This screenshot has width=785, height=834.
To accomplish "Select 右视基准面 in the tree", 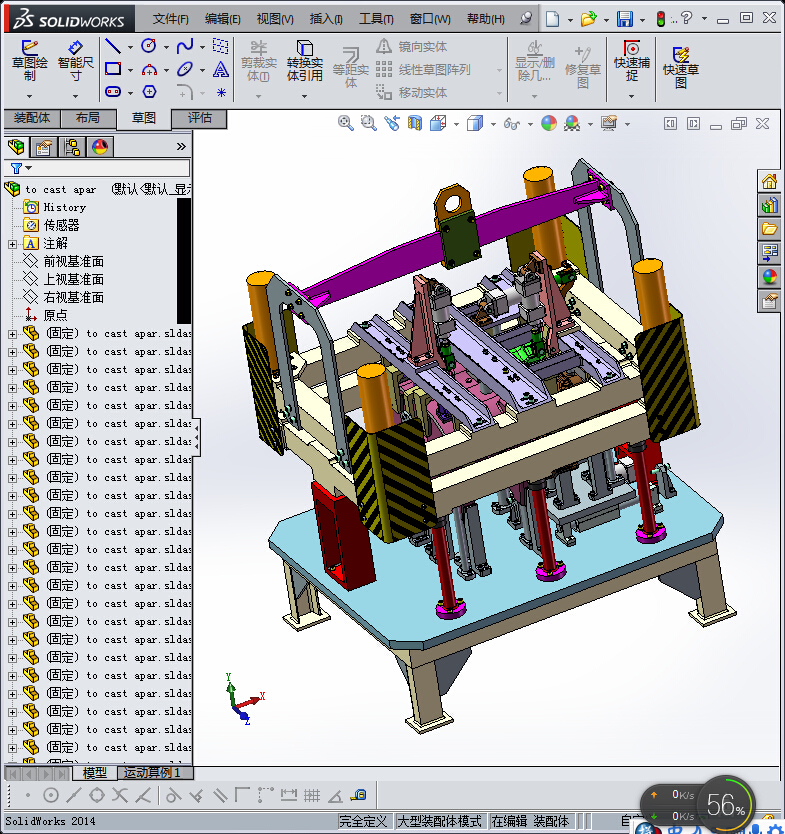I will coord(73,297).
